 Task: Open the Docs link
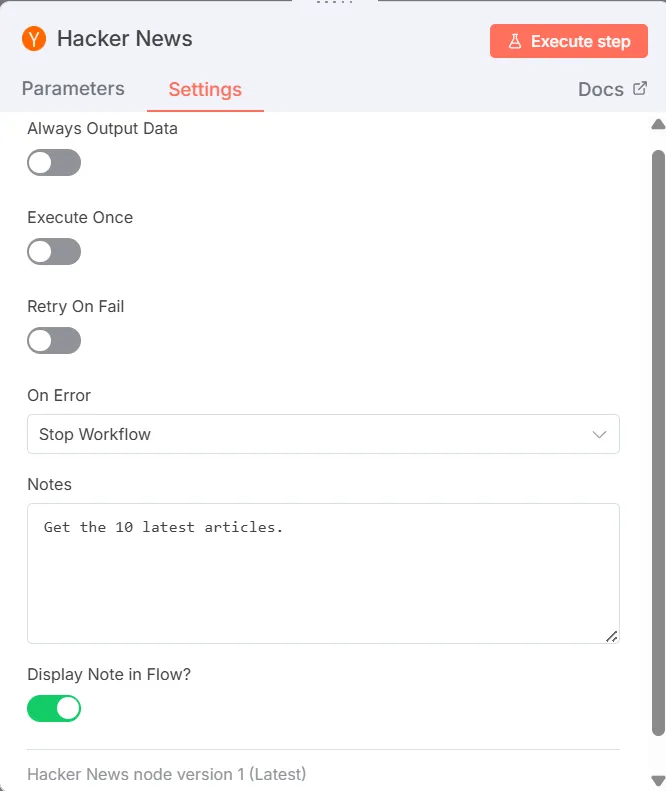pos(601,90)
